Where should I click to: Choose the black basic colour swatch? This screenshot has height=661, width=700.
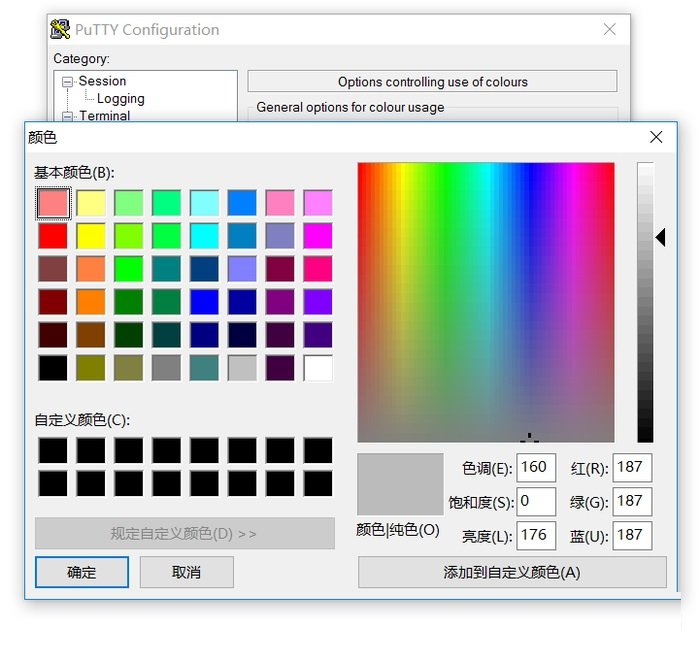point(53,368)
